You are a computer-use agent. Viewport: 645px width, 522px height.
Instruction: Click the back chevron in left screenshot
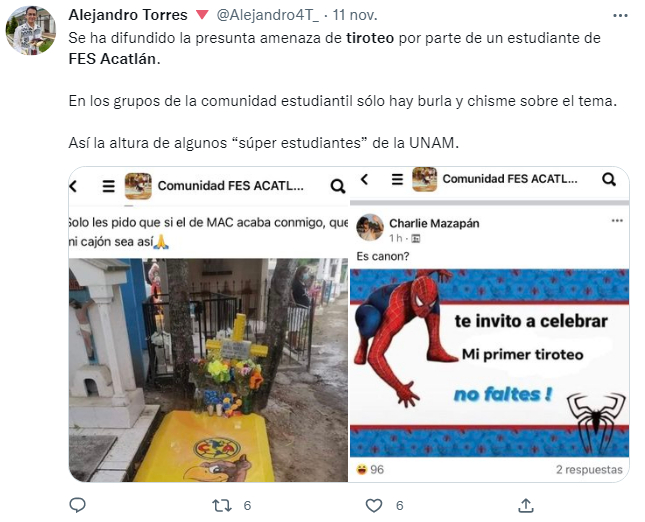73,186
